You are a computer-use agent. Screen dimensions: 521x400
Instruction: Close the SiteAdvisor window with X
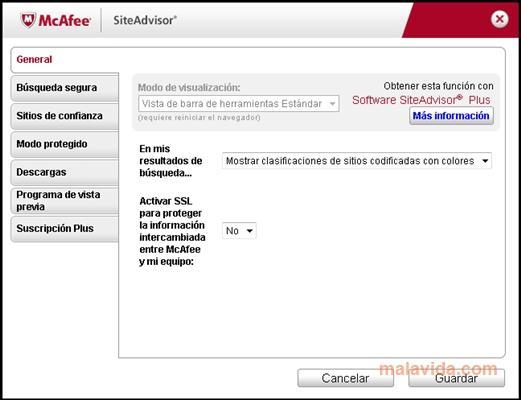click(499, 19)
